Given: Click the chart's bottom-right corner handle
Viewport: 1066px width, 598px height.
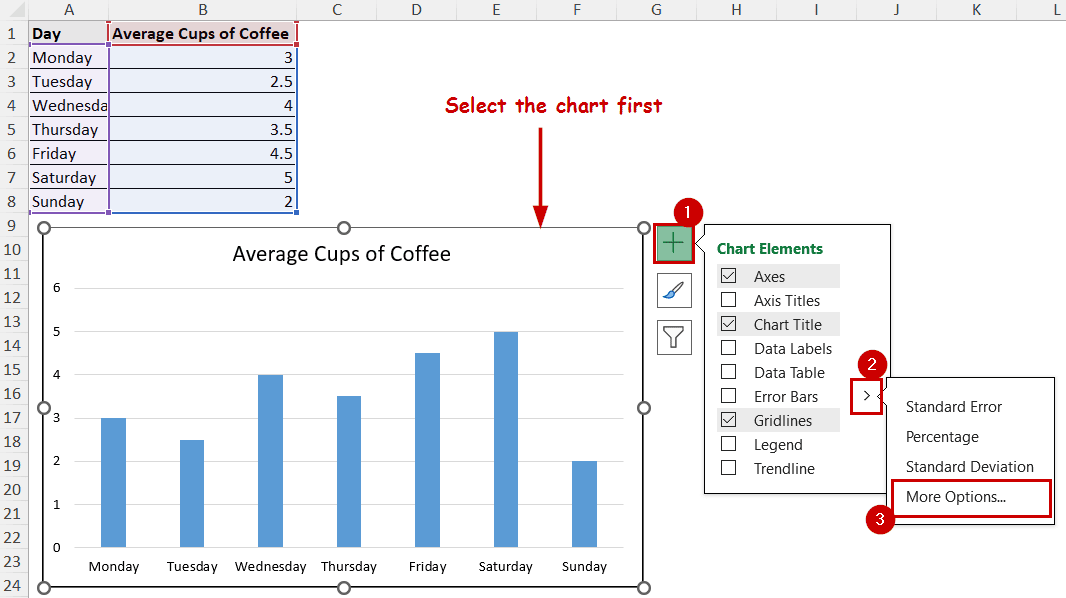Looking at the screenshot, I should click(644, 588).
